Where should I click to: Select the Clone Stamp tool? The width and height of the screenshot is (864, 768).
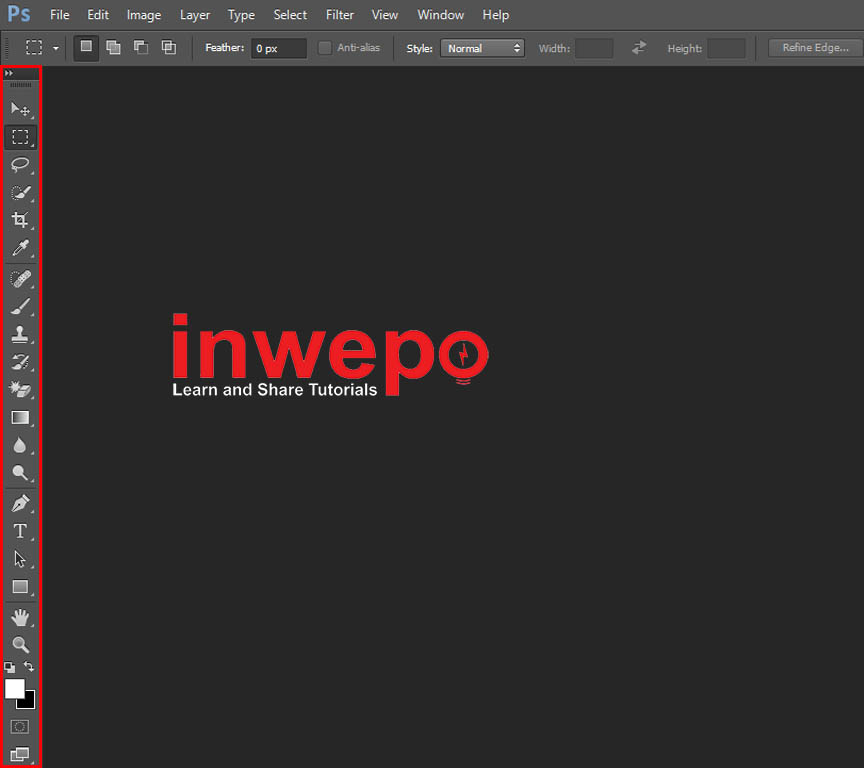(x=20, y=334)
